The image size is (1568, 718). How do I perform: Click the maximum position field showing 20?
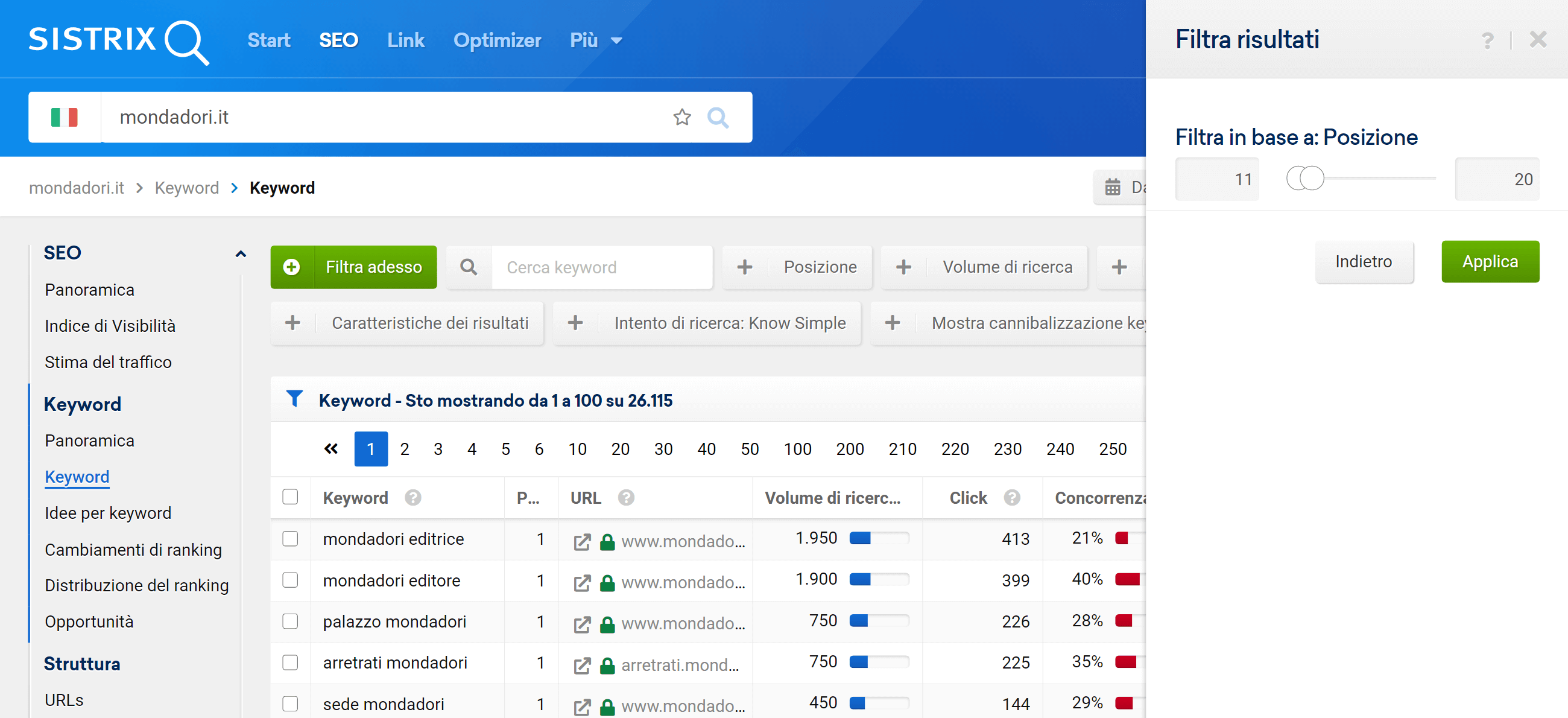[x=1497, y=179]
